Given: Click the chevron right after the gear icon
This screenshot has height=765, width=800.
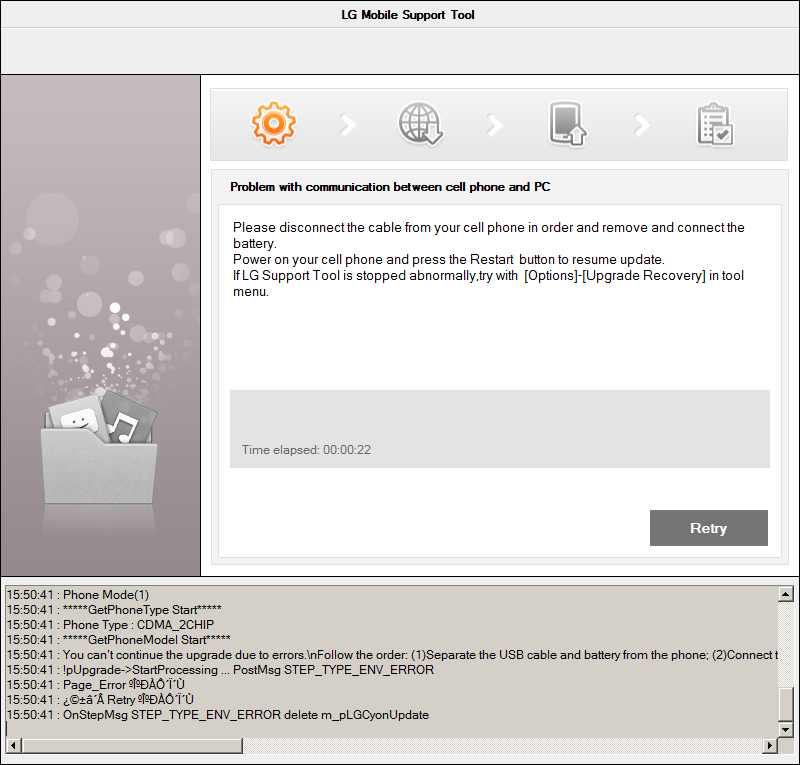Looking at the screenshot, I should coord(347,125).
